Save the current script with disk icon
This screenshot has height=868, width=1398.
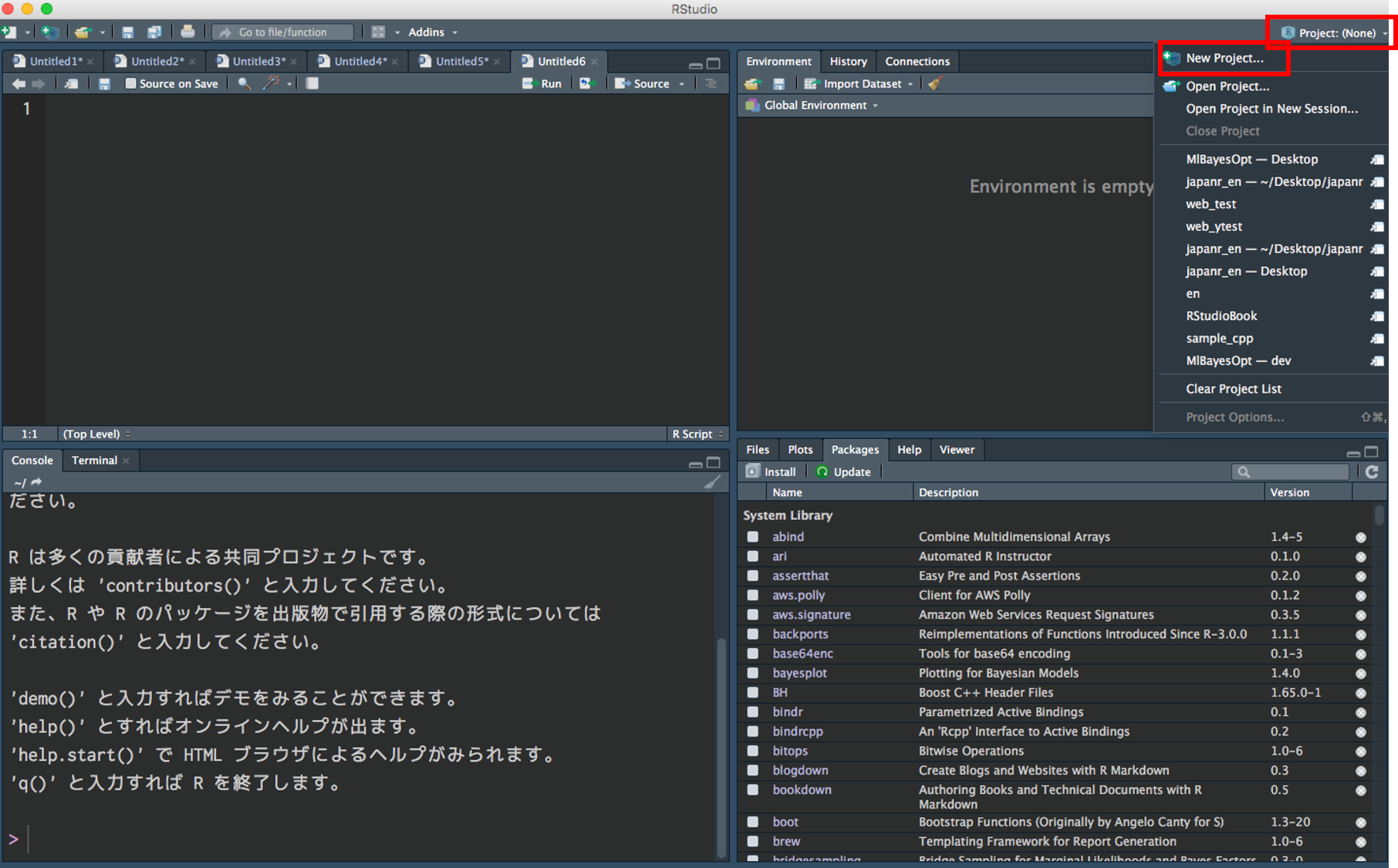(x=104, y=83)
